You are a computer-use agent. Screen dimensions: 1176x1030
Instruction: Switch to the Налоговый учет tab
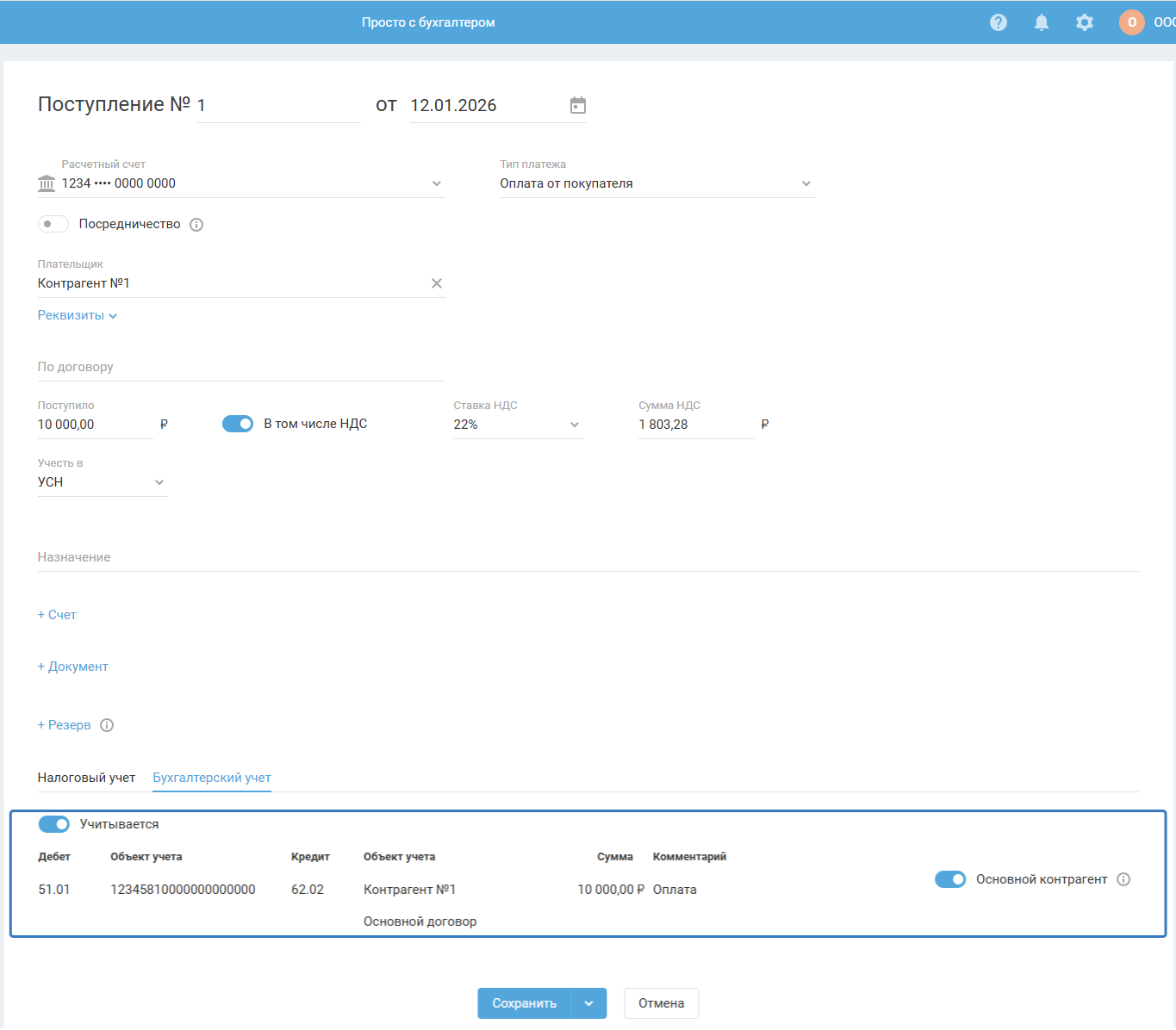click(x=86, y=778)
